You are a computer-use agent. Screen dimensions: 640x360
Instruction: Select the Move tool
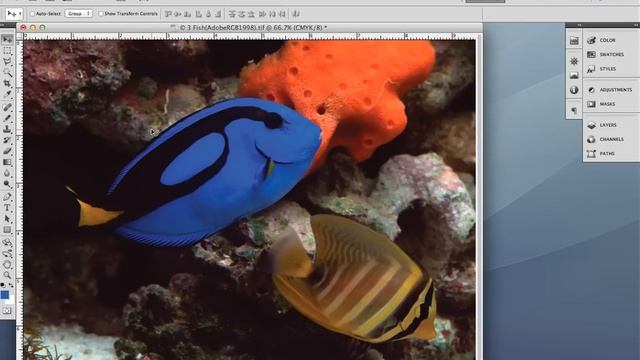click(7, 40)
